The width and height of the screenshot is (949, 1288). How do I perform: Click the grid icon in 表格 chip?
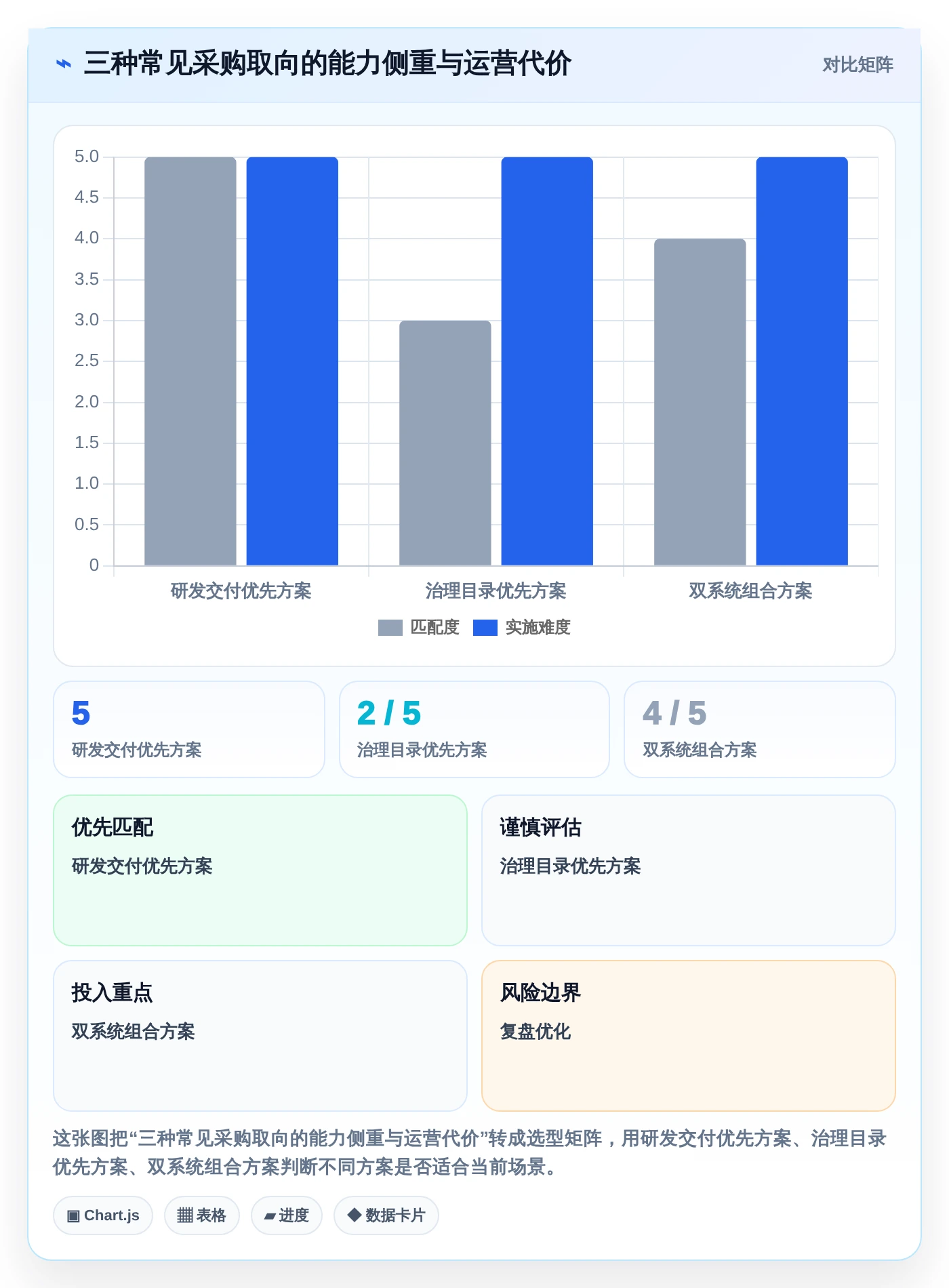185,1215
